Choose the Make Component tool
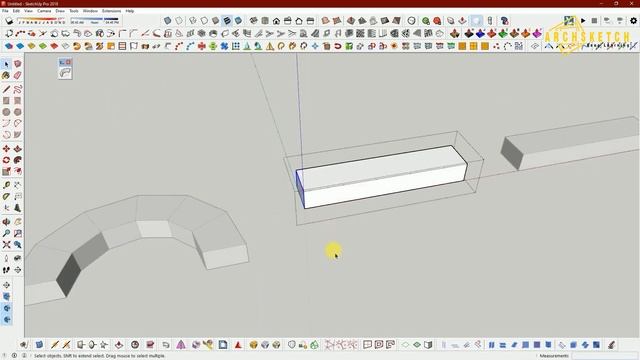Screen dimensions: 640x360 18,64
